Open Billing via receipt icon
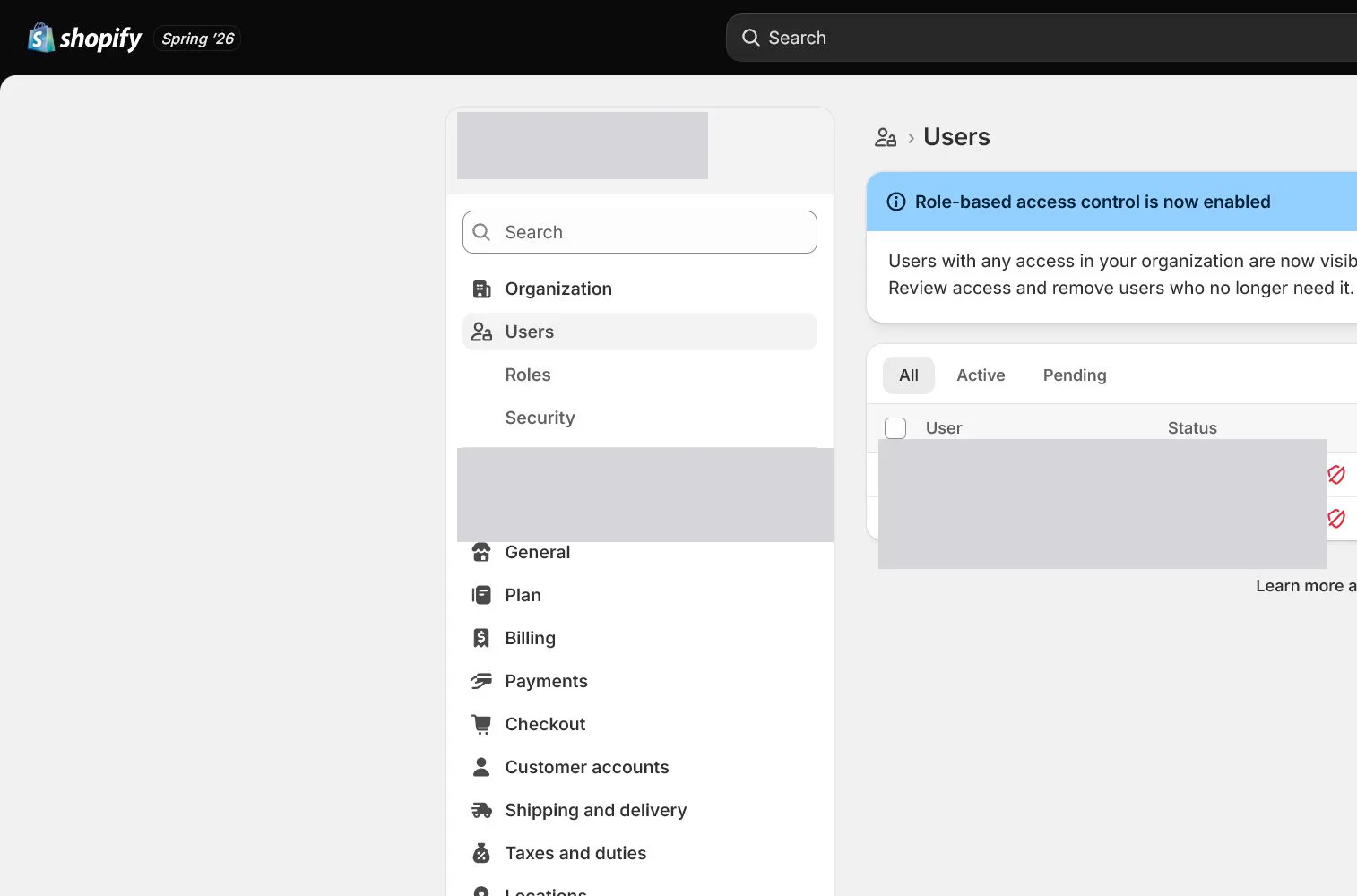Viewport: 1357px width, 896px height. pyautogui.click(x=481, y=638)
